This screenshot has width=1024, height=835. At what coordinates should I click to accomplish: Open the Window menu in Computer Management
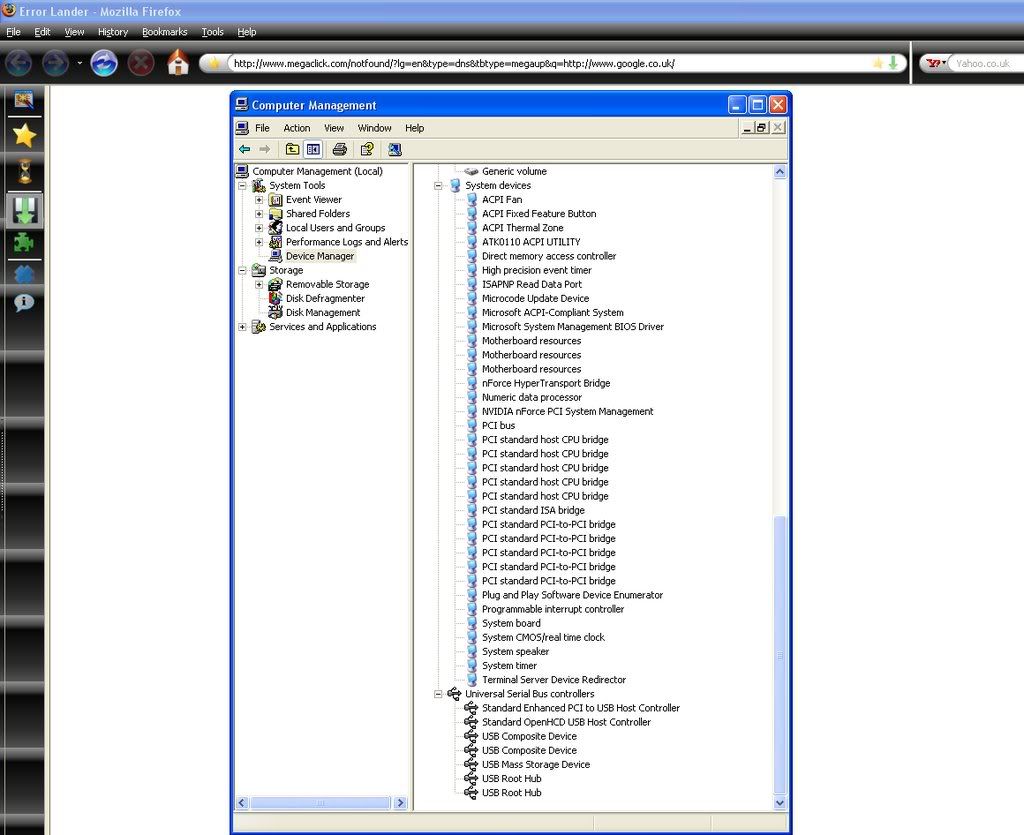[374, 128]
